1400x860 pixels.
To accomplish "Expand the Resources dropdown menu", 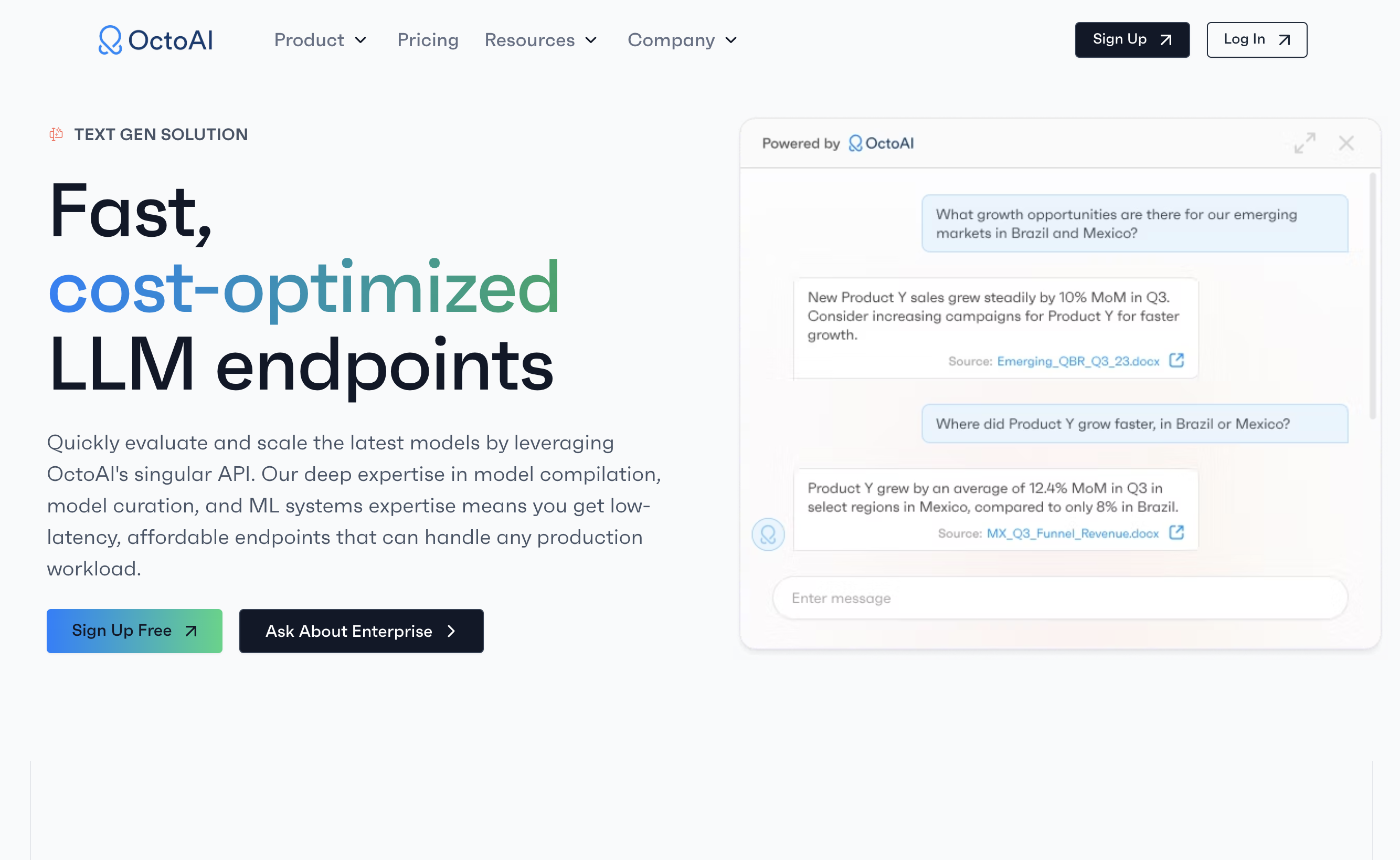I will click(x=540, y=40).
